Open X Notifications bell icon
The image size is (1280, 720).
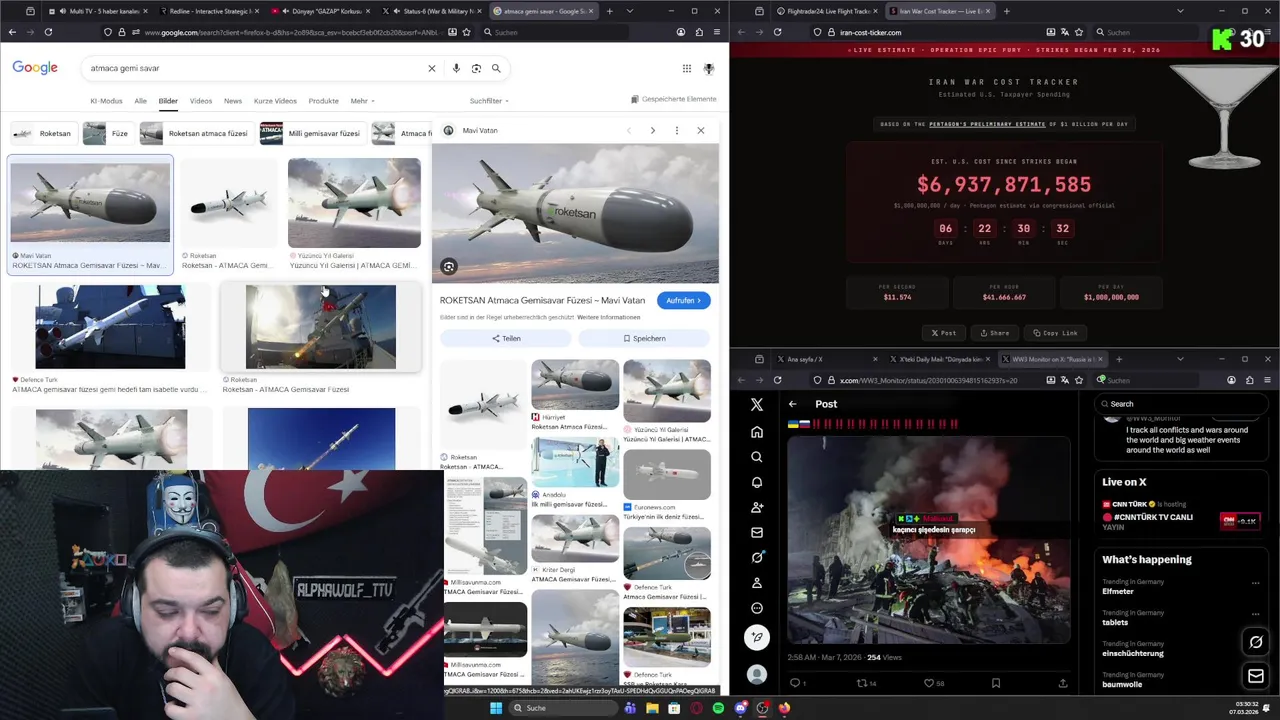pyautogui.click(x=757, y=482)
